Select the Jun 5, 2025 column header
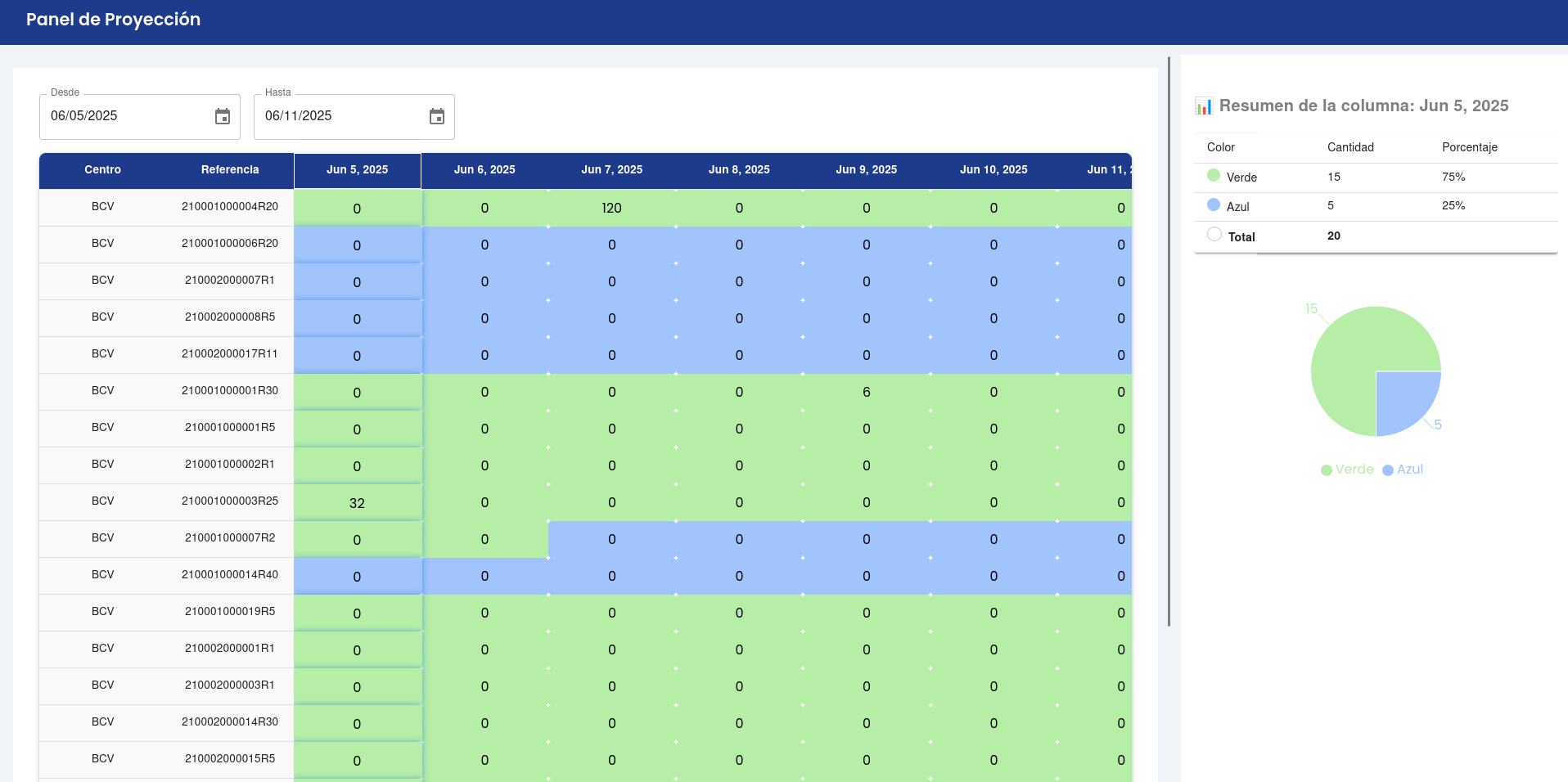 (x=358, y=170)
